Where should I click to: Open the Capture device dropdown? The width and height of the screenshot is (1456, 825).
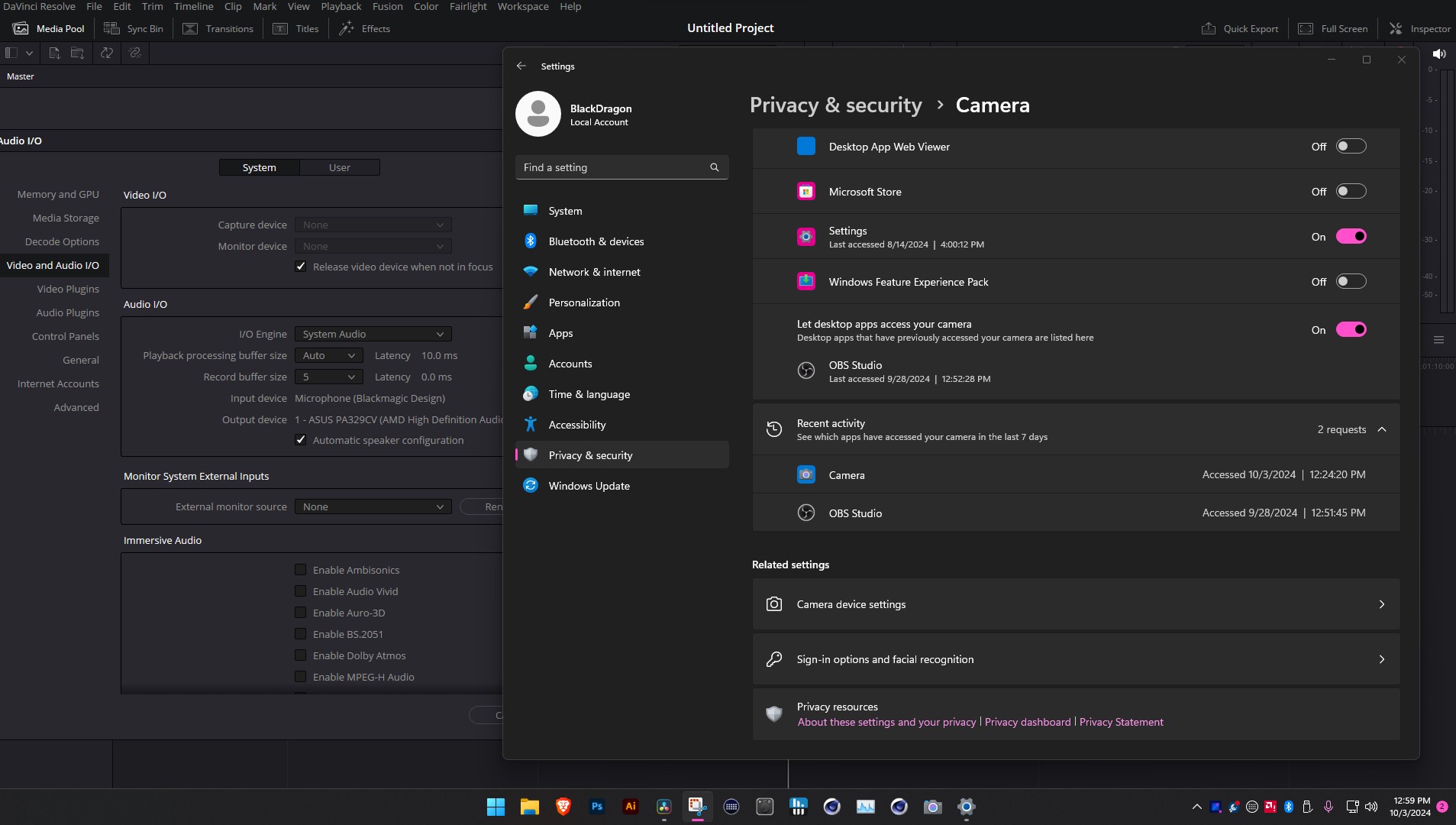click(373, 225)
